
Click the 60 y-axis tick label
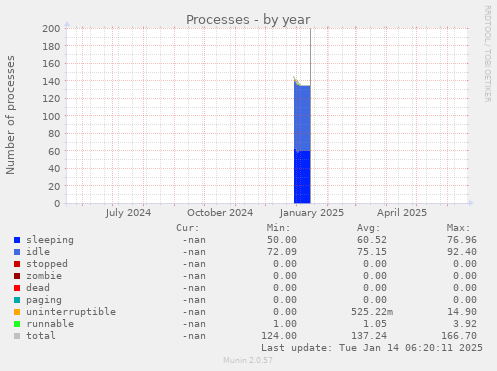click(54, 151)
